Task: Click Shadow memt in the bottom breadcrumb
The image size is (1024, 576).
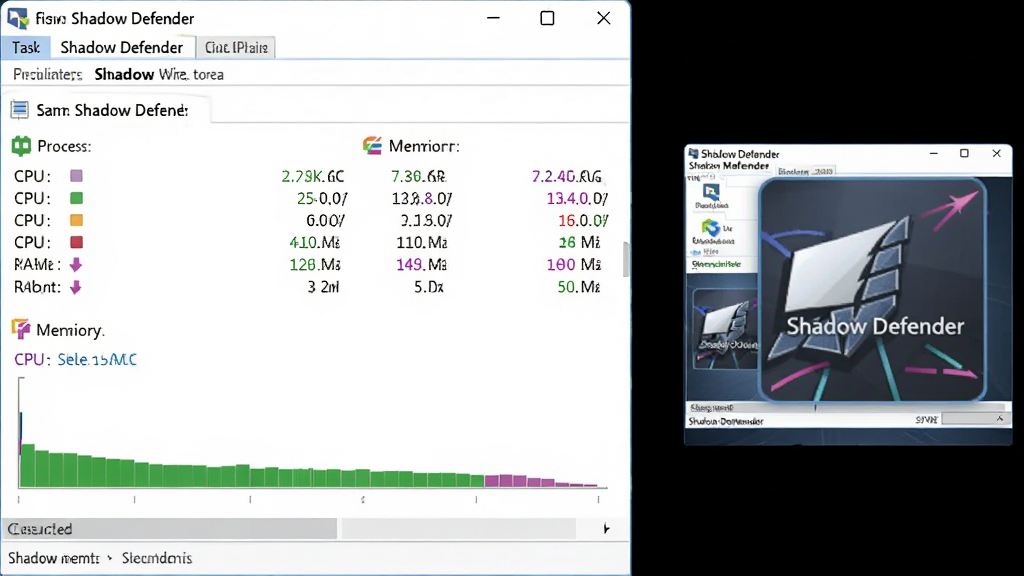Action: pyautogui.click(x=54, y=558)
